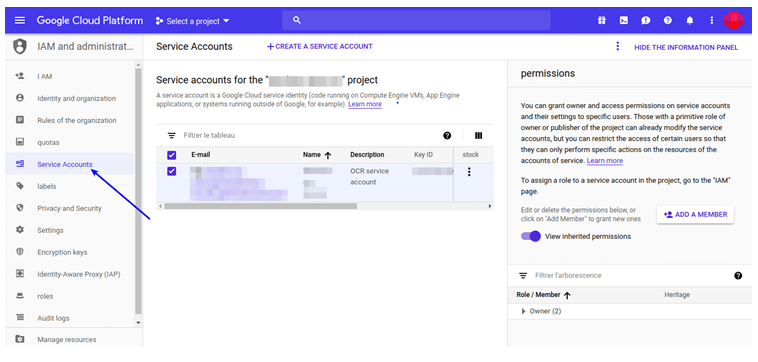
Task: Click the labels tag icon
Action: click(20, 186)
